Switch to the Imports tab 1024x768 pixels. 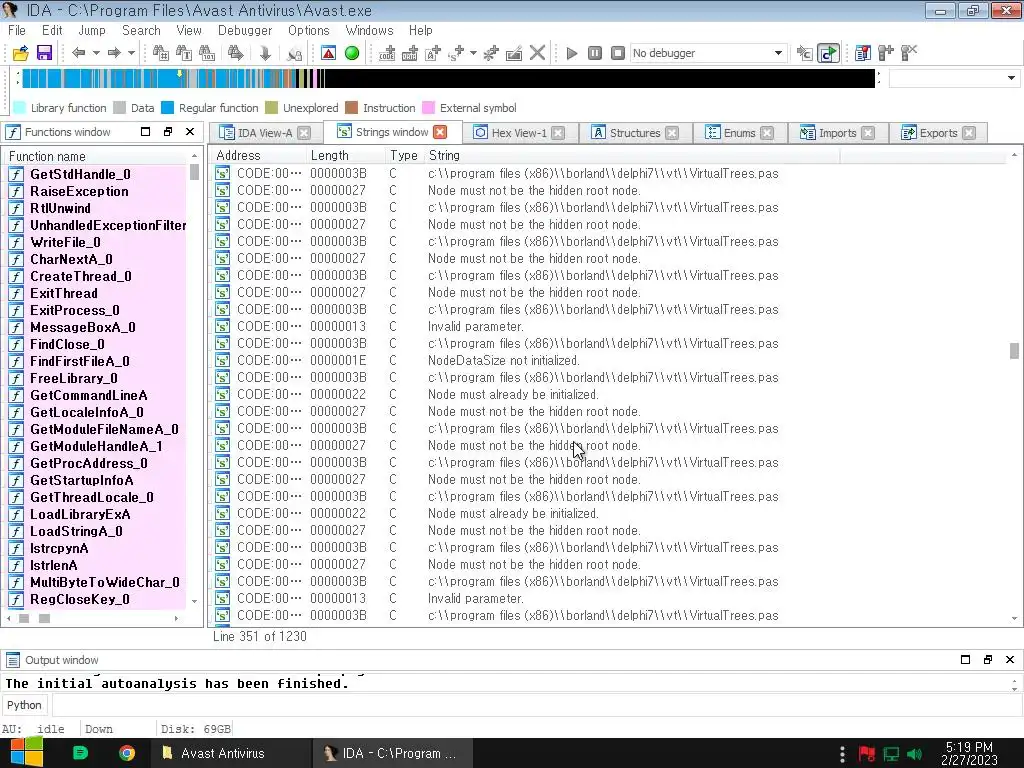837,133
